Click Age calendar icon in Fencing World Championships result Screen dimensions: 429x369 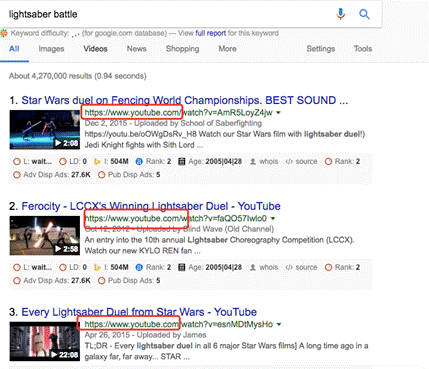[181, 162]
